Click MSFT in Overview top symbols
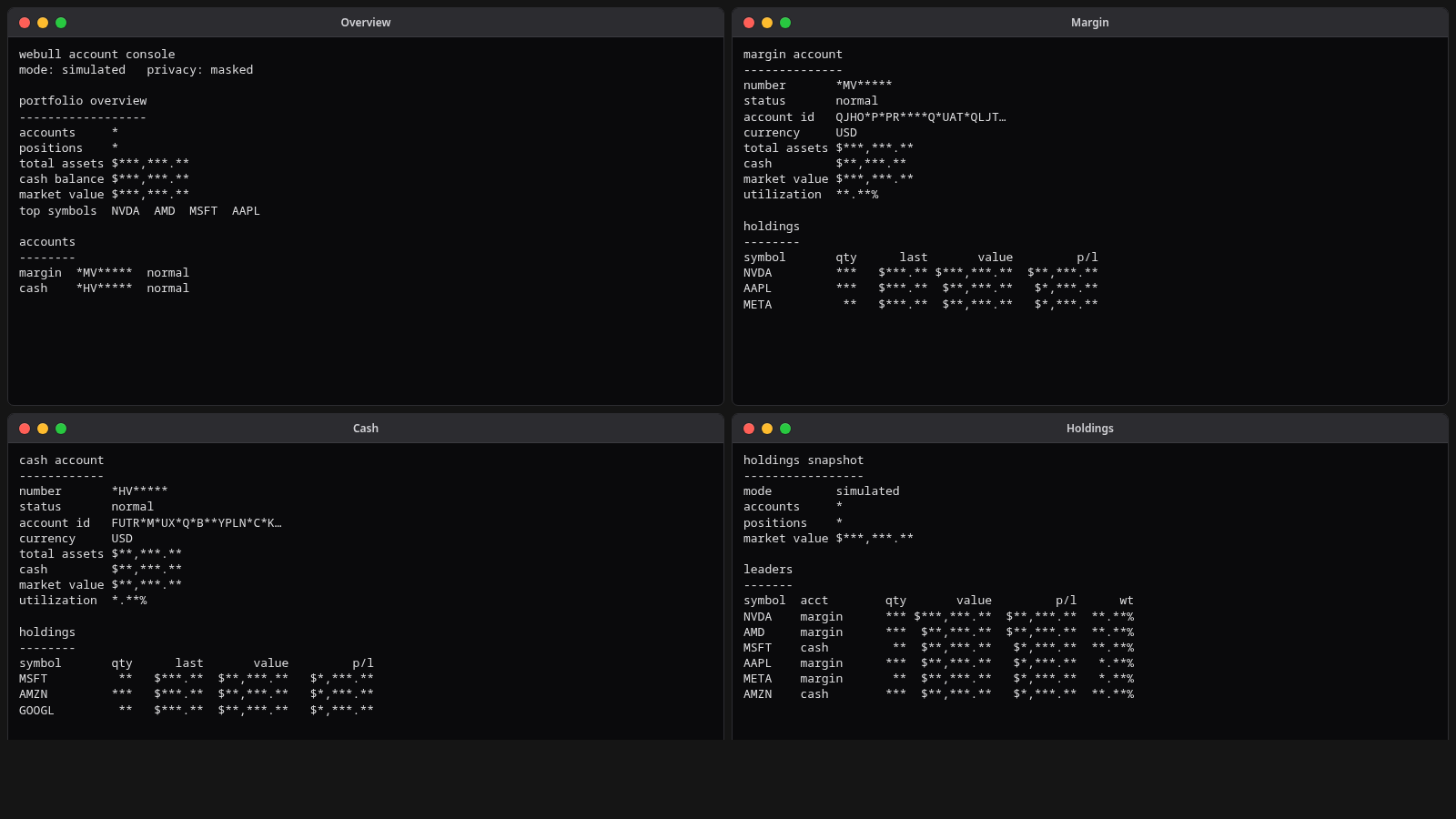 pos(204,211)
